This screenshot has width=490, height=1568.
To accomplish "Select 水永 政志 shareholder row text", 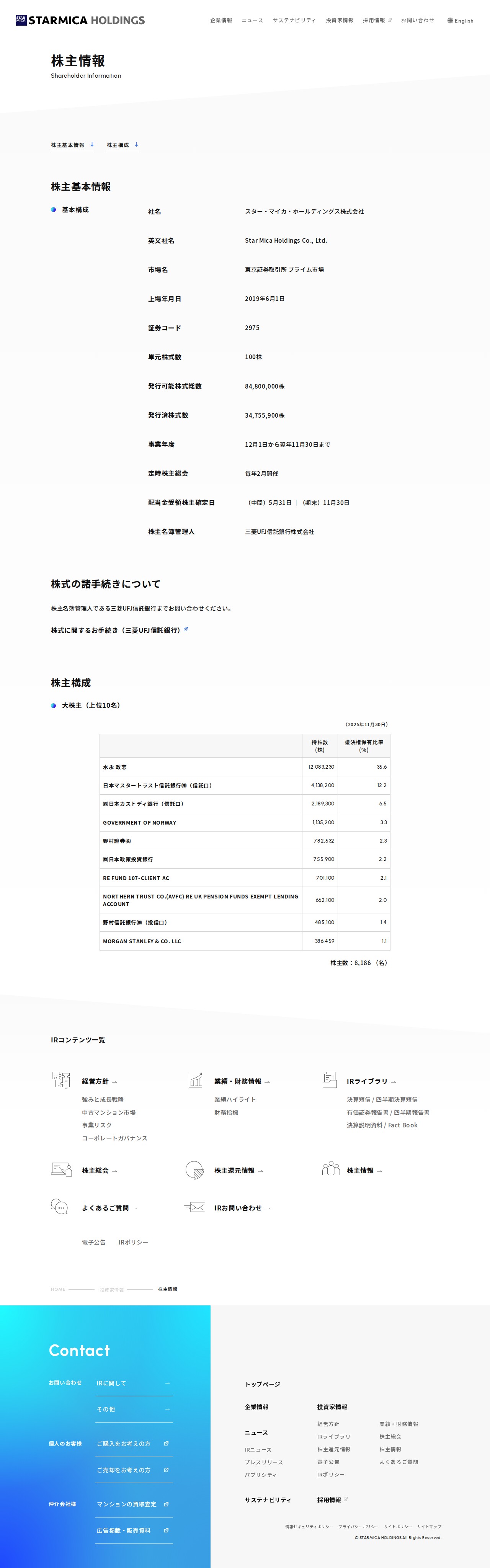I will [115, 767].
